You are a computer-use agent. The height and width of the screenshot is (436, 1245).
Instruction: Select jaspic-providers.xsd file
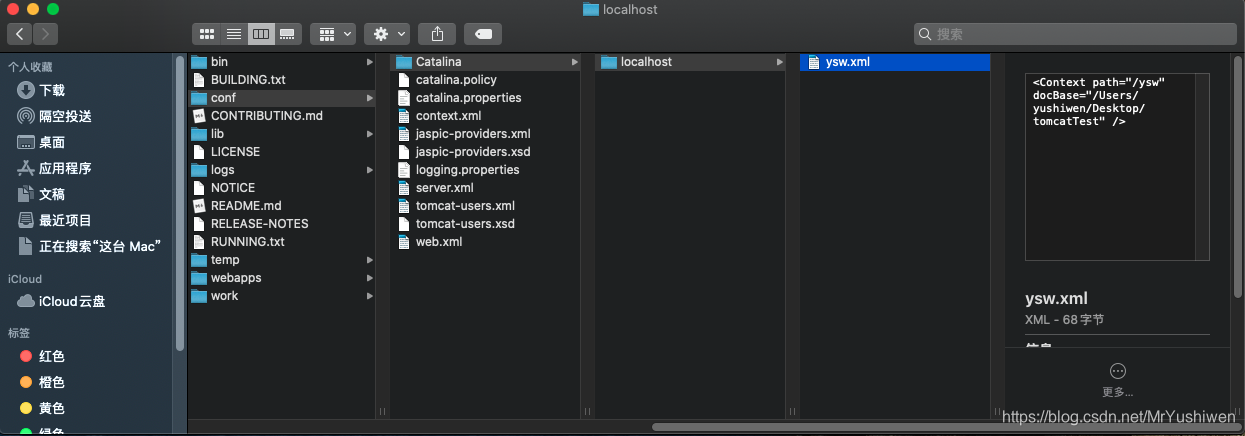pyautogui.click(x=487, y=152)
